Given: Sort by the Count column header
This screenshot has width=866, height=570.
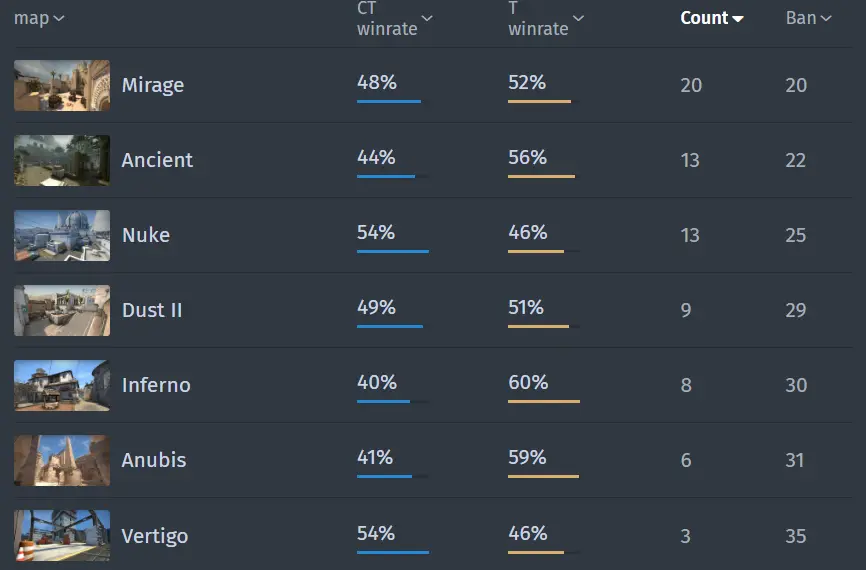Looking at the screenshot, I should click(711, 18).
